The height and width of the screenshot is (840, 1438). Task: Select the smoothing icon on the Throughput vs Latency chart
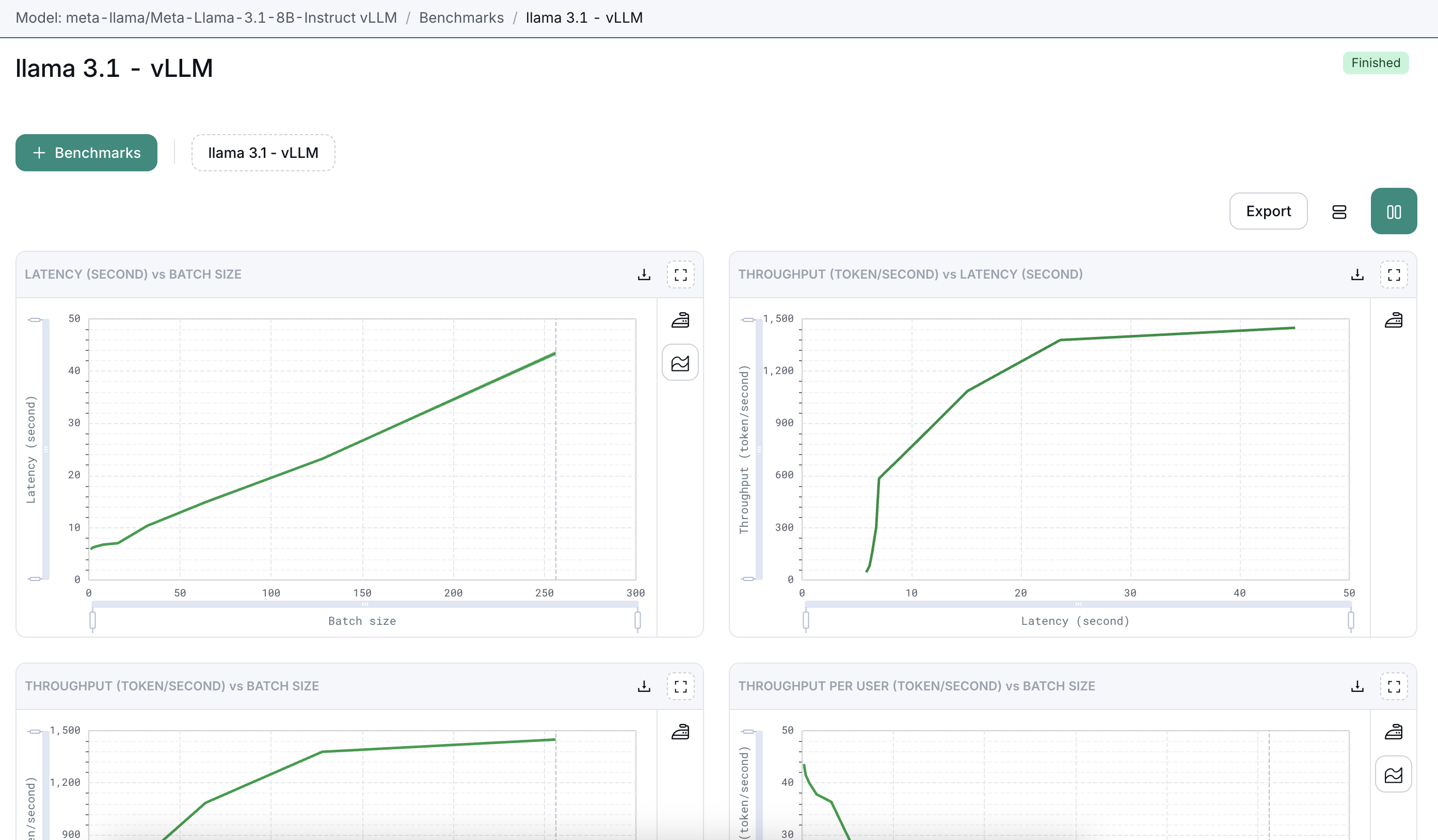tap(1395, 320)
